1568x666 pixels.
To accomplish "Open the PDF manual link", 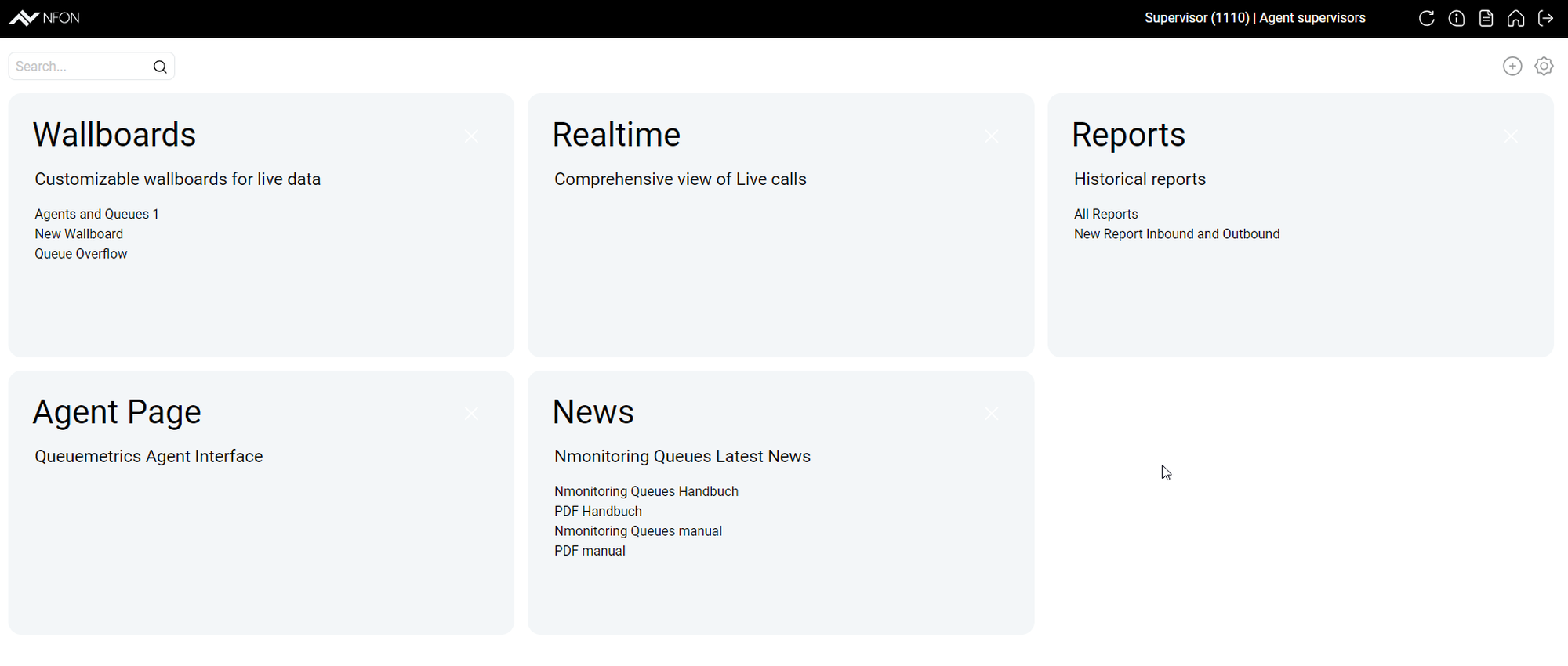I will click(x=590, y=551).
